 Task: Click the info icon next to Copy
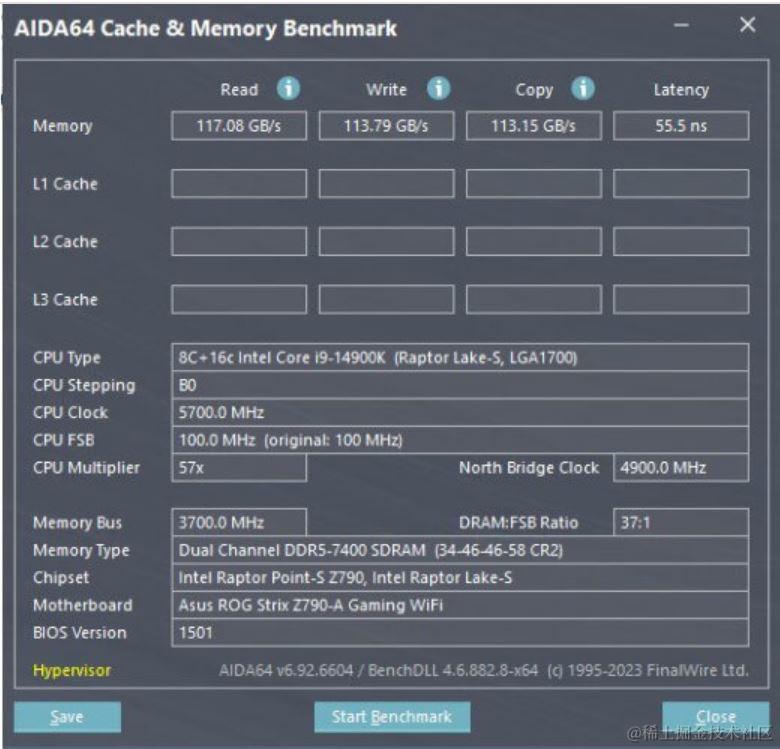pos(583,89)
